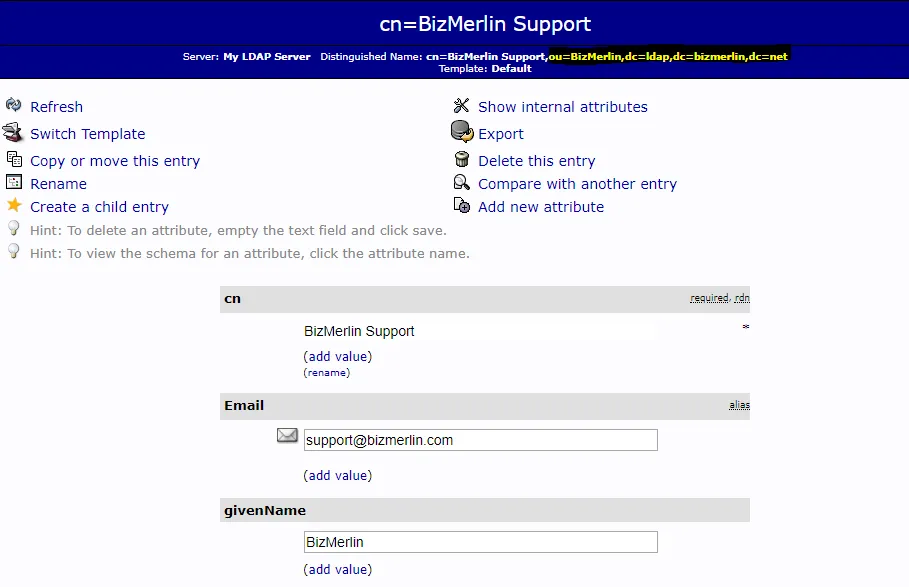The height and width of the screenshot is (587, 909).
Task: Select Add new attribute link
Action: click(540, 207)
